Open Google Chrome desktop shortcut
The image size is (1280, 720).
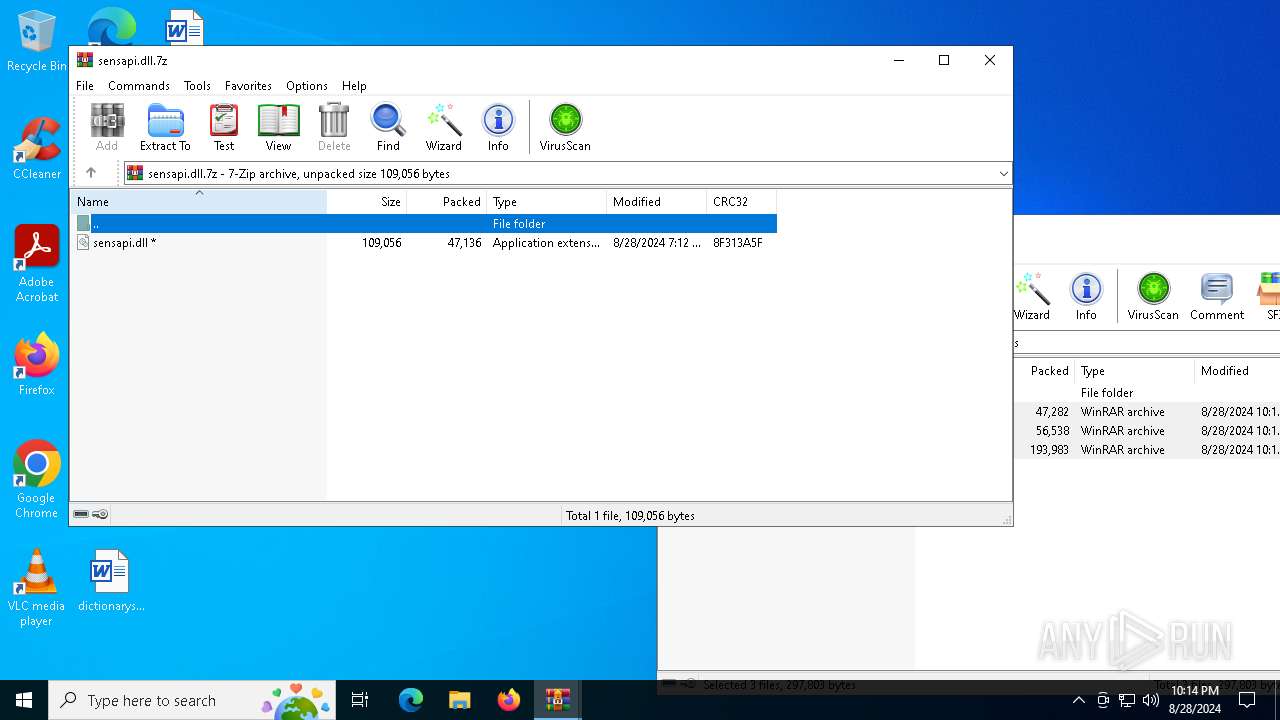coord(37,480)
